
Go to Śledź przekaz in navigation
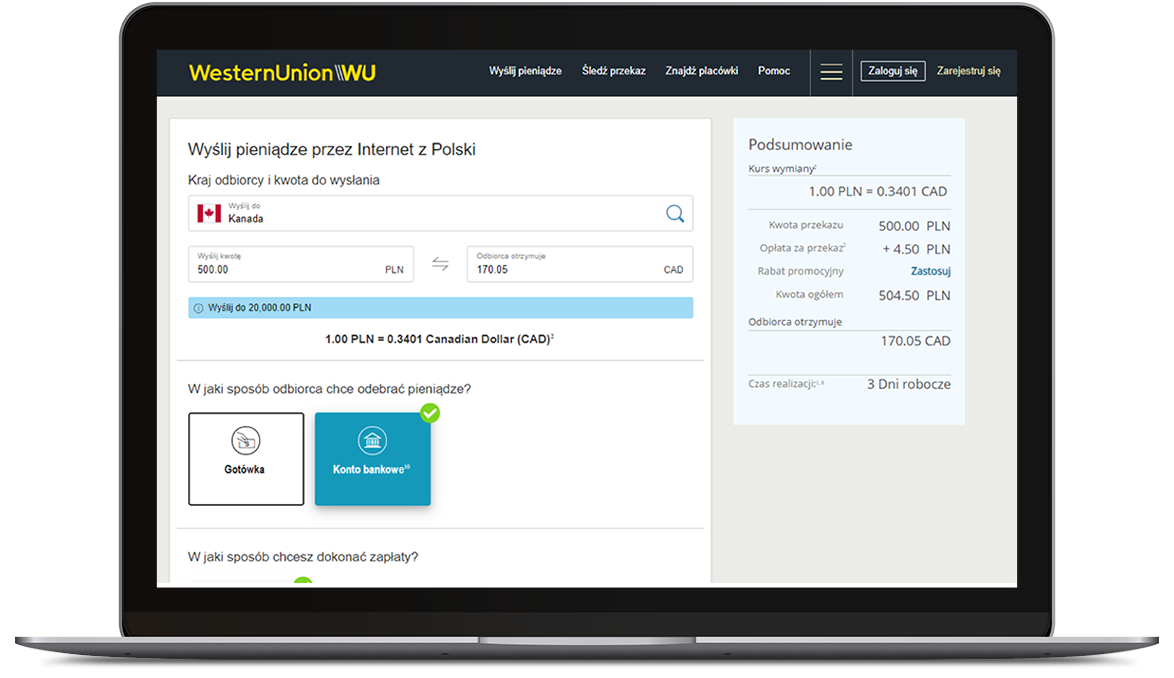click(x=614, y=71)
